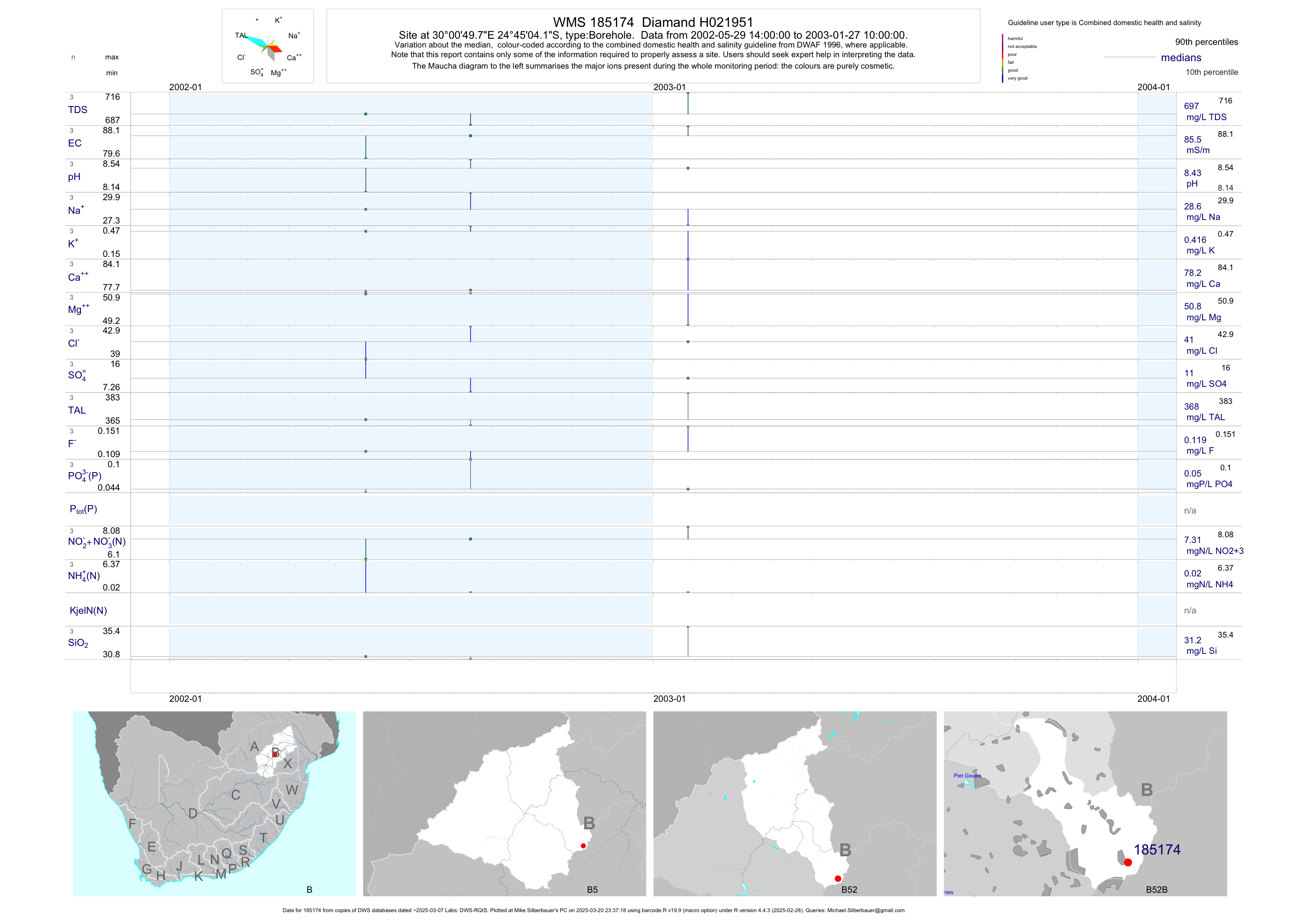
Task: Select the KjelN(N) row label
Action: coord(88,611)
